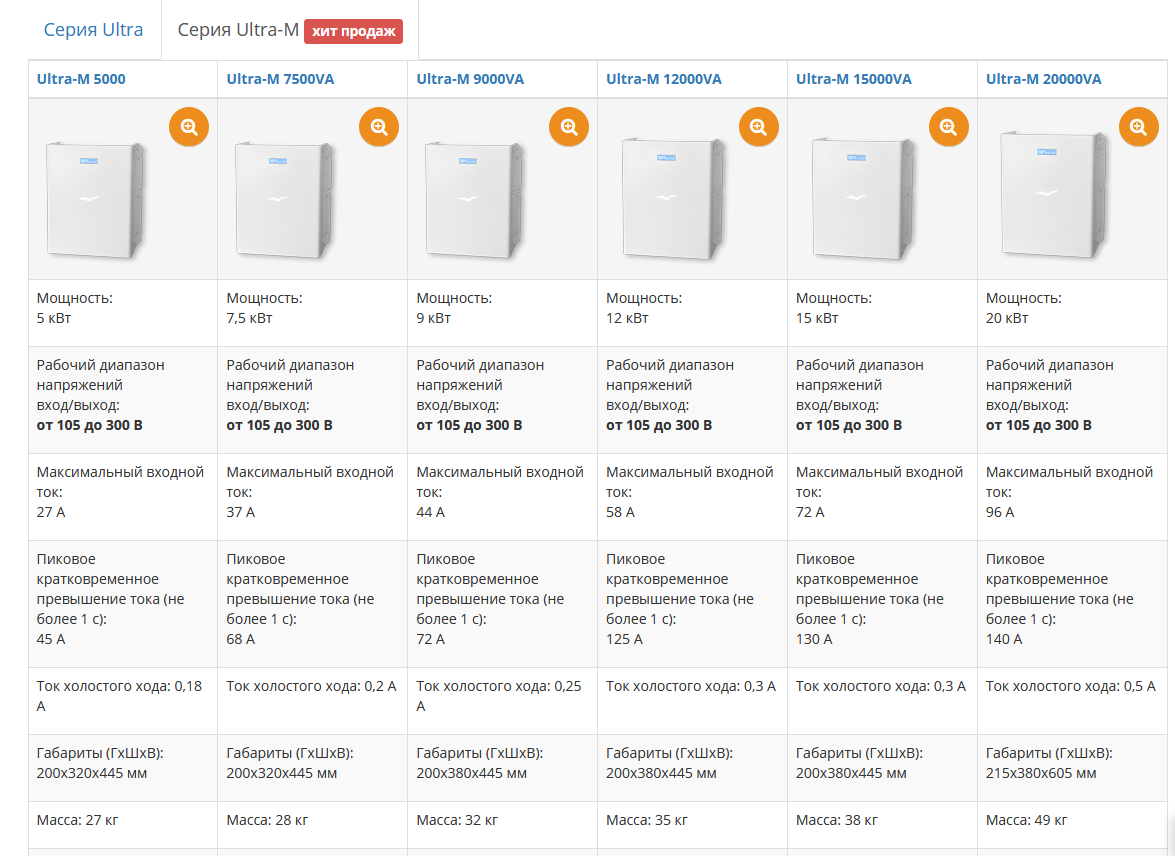The width and height of the screenshot is (1175, 856).
Task: Switch to the Серия Ultra tab
Action: click(x=93, y=30)
